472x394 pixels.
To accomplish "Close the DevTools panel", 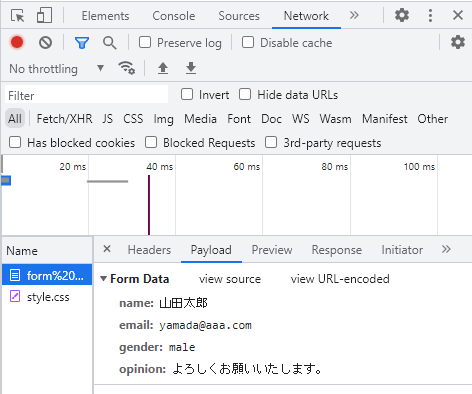I will click(x=458, y=15).
